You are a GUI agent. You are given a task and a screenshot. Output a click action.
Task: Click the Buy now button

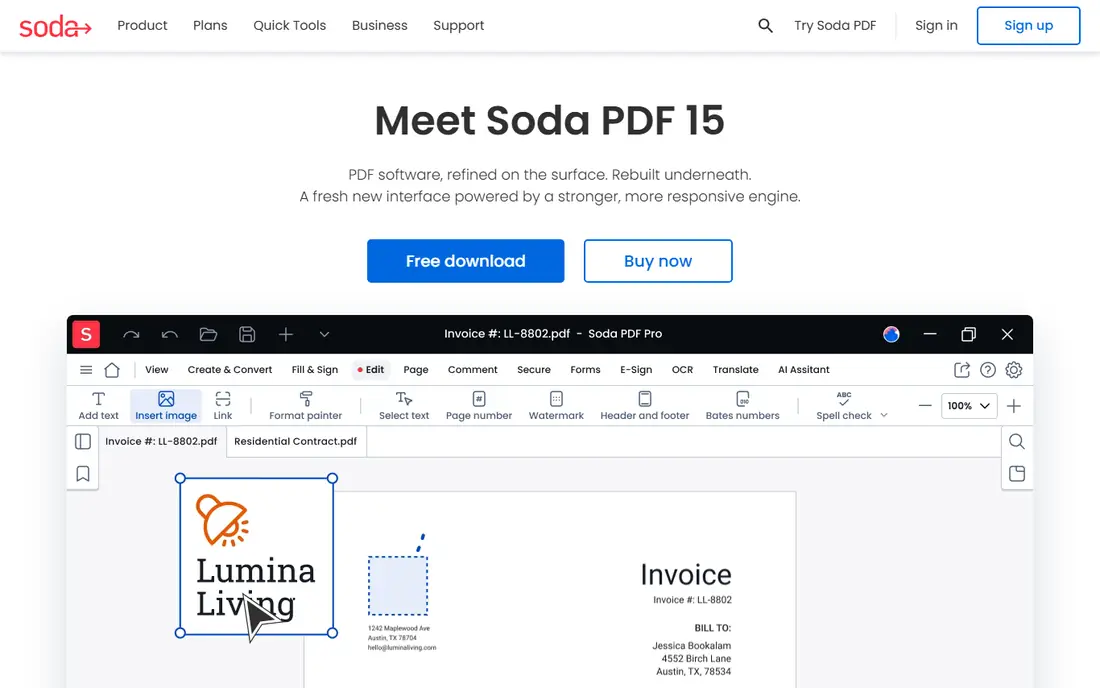(x=658, y=261)
